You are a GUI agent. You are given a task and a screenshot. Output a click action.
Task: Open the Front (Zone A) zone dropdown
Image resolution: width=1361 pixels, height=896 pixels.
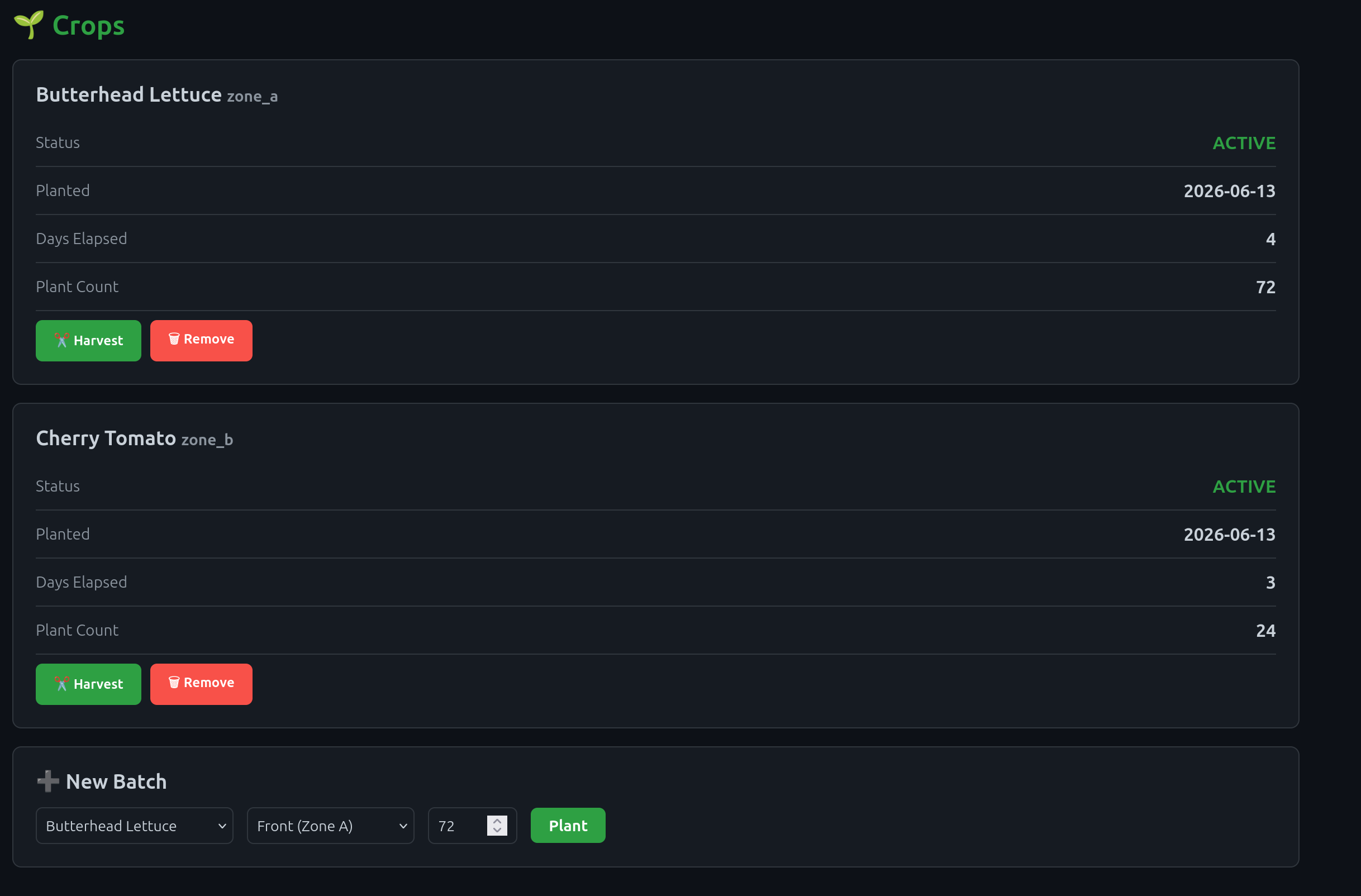(x=331, y=826)
